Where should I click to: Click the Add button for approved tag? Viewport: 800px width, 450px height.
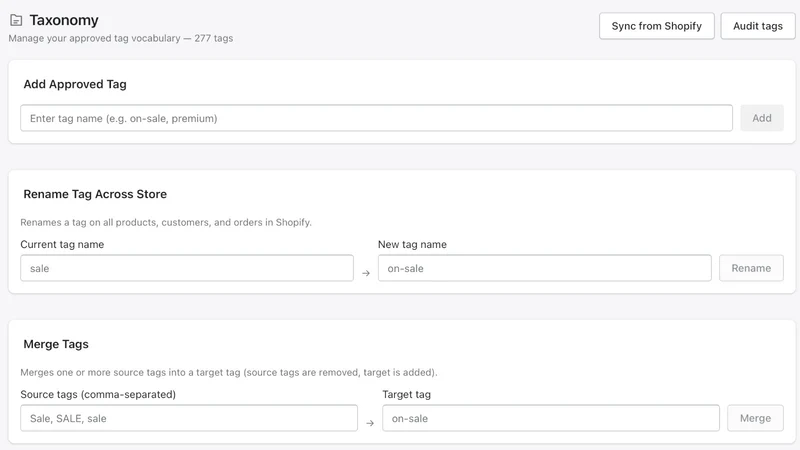(762, 118)
